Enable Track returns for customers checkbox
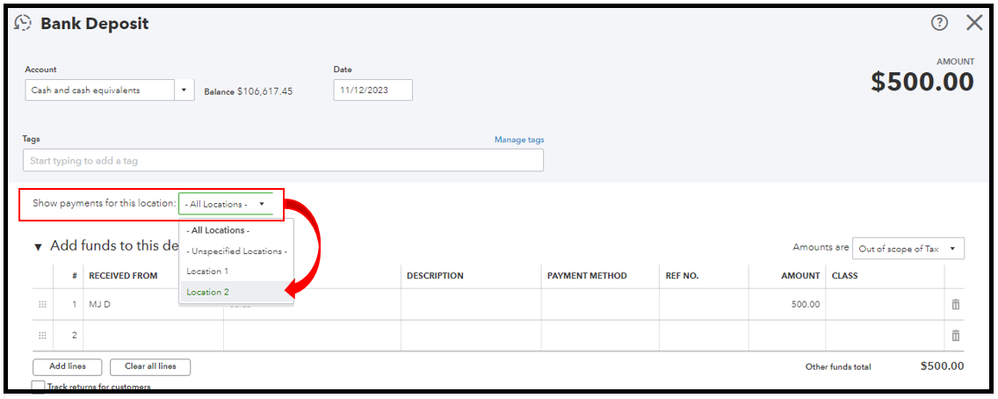Viewport: 998px width, 399px height. (39, 387)
